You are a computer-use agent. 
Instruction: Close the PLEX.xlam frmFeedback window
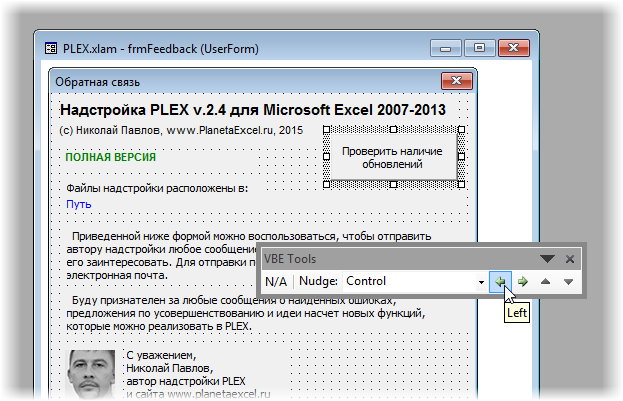513,48
